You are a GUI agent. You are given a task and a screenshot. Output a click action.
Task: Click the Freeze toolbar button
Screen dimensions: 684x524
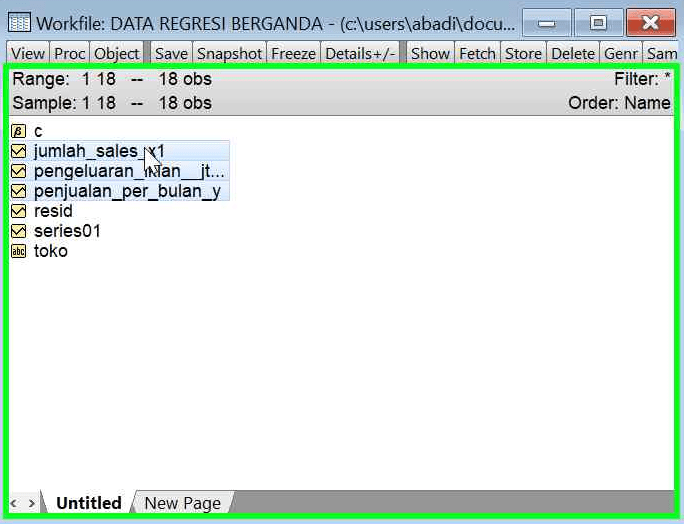[293, 54]
